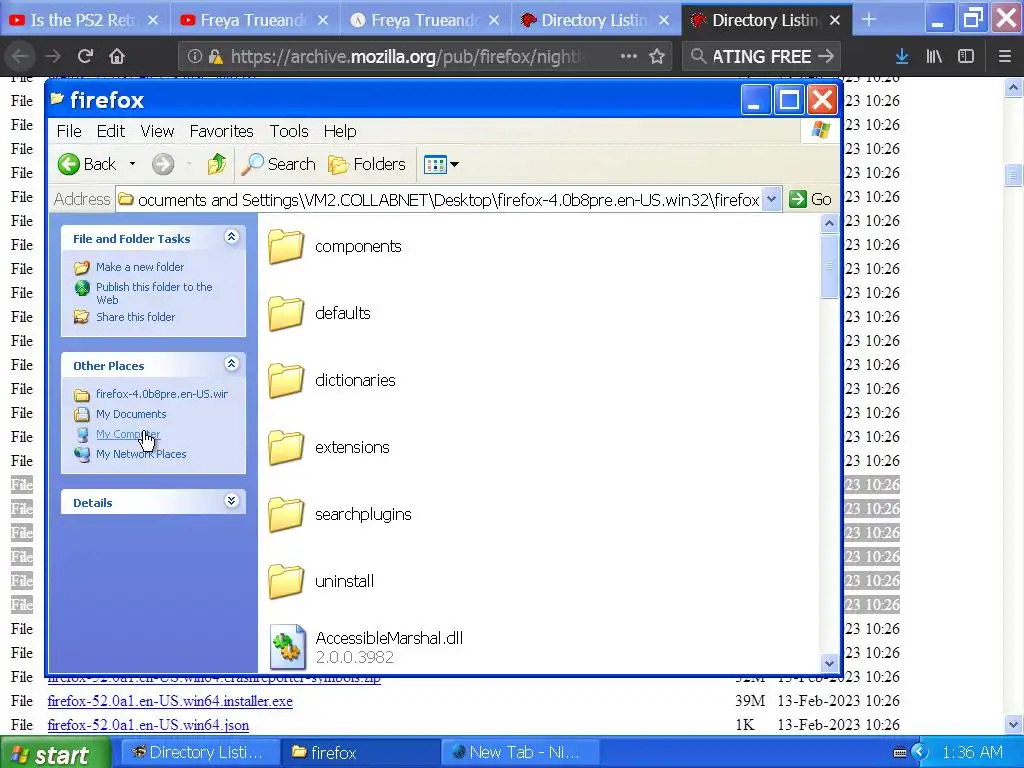Select the components folder icon

(286, 246)
